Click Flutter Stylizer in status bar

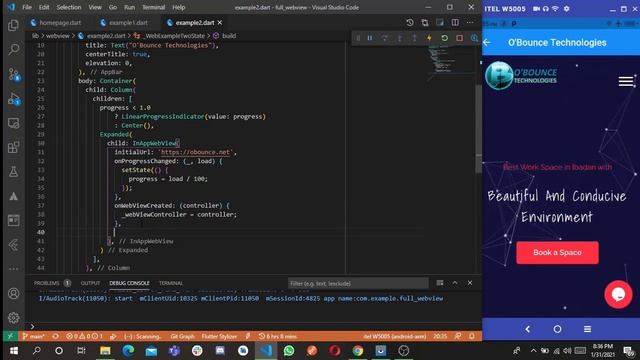pos(219,336)
